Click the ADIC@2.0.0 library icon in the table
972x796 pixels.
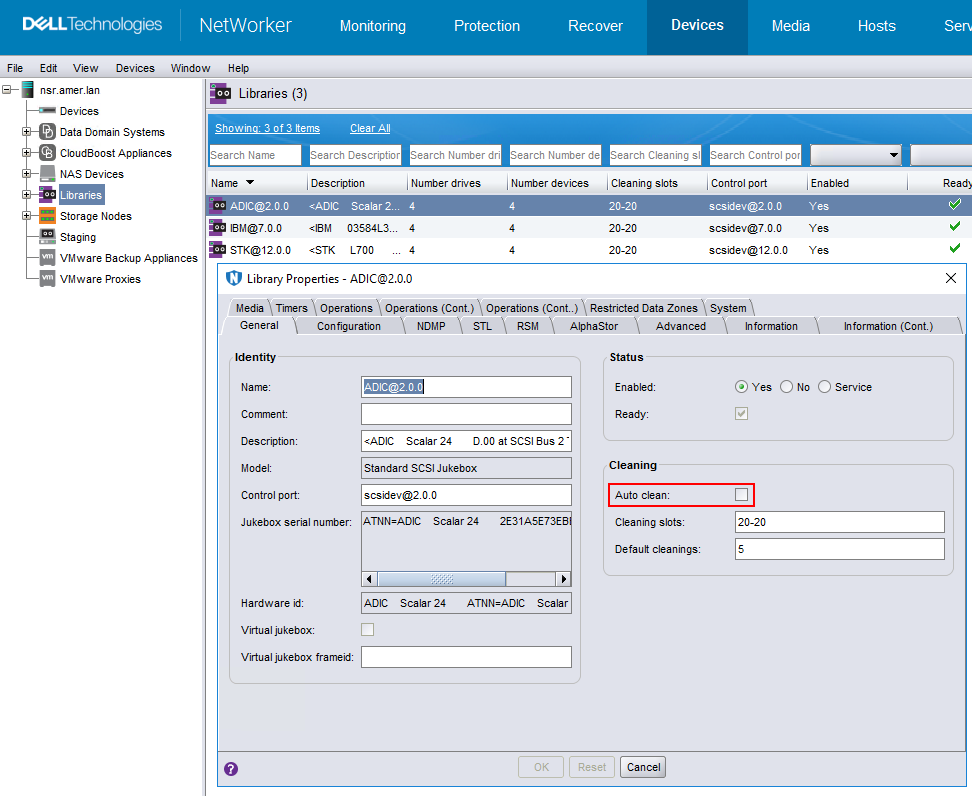click(x=217, y=205)
